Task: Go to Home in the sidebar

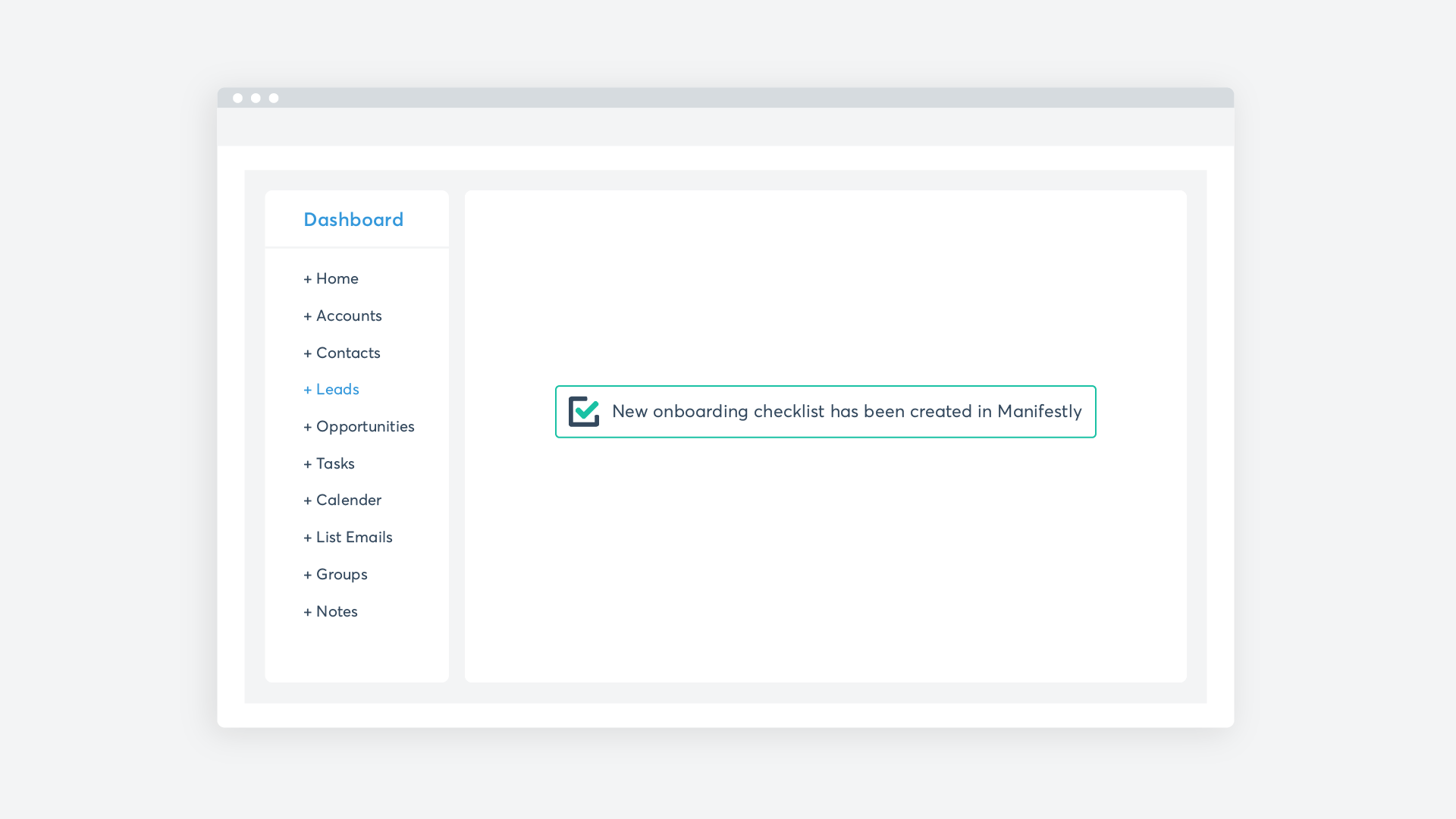Action: click(x=331, y=279)
